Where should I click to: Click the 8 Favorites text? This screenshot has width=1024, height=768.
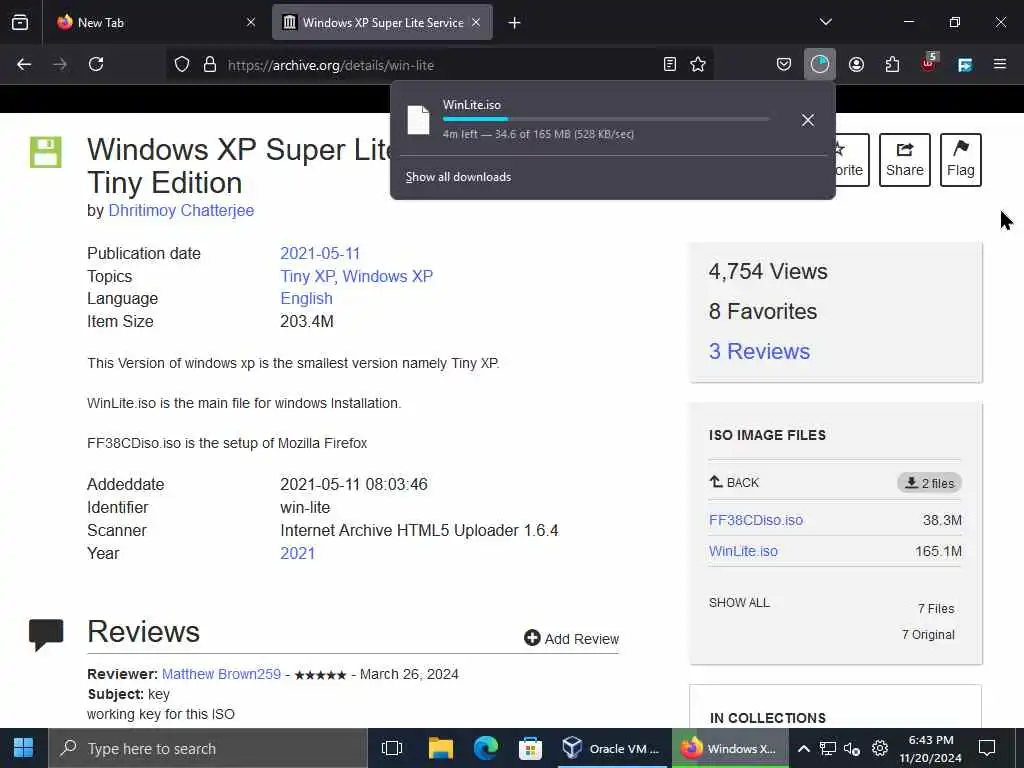coord(763,312)
